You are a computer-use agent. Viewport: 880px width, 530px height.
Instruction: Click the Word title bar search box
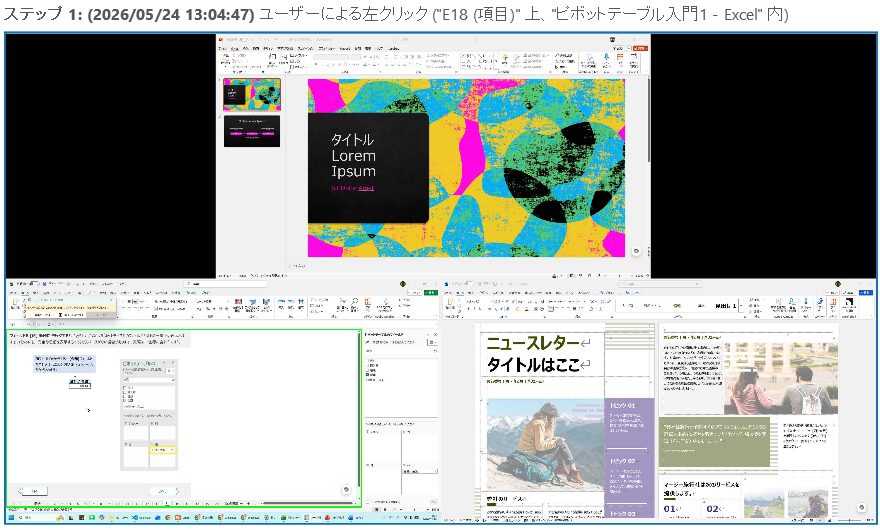658,284
